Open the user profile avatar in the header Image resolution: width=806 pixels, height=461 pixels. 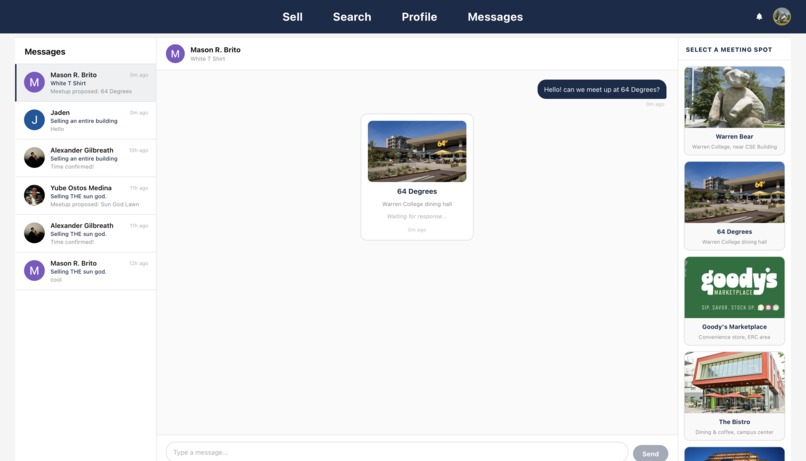781,16
